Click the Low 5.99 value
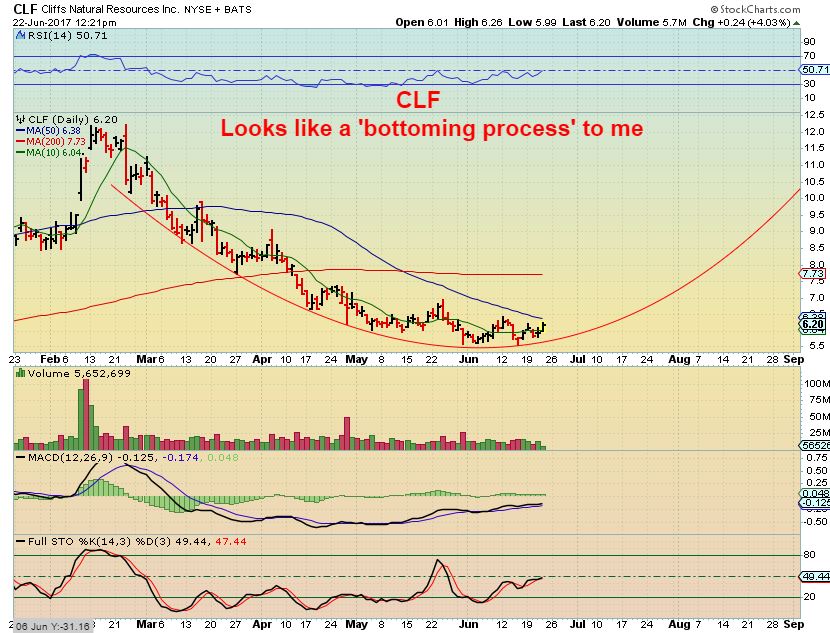The height and width of the screenshot is (633, 830). click(x=532, y=23)
